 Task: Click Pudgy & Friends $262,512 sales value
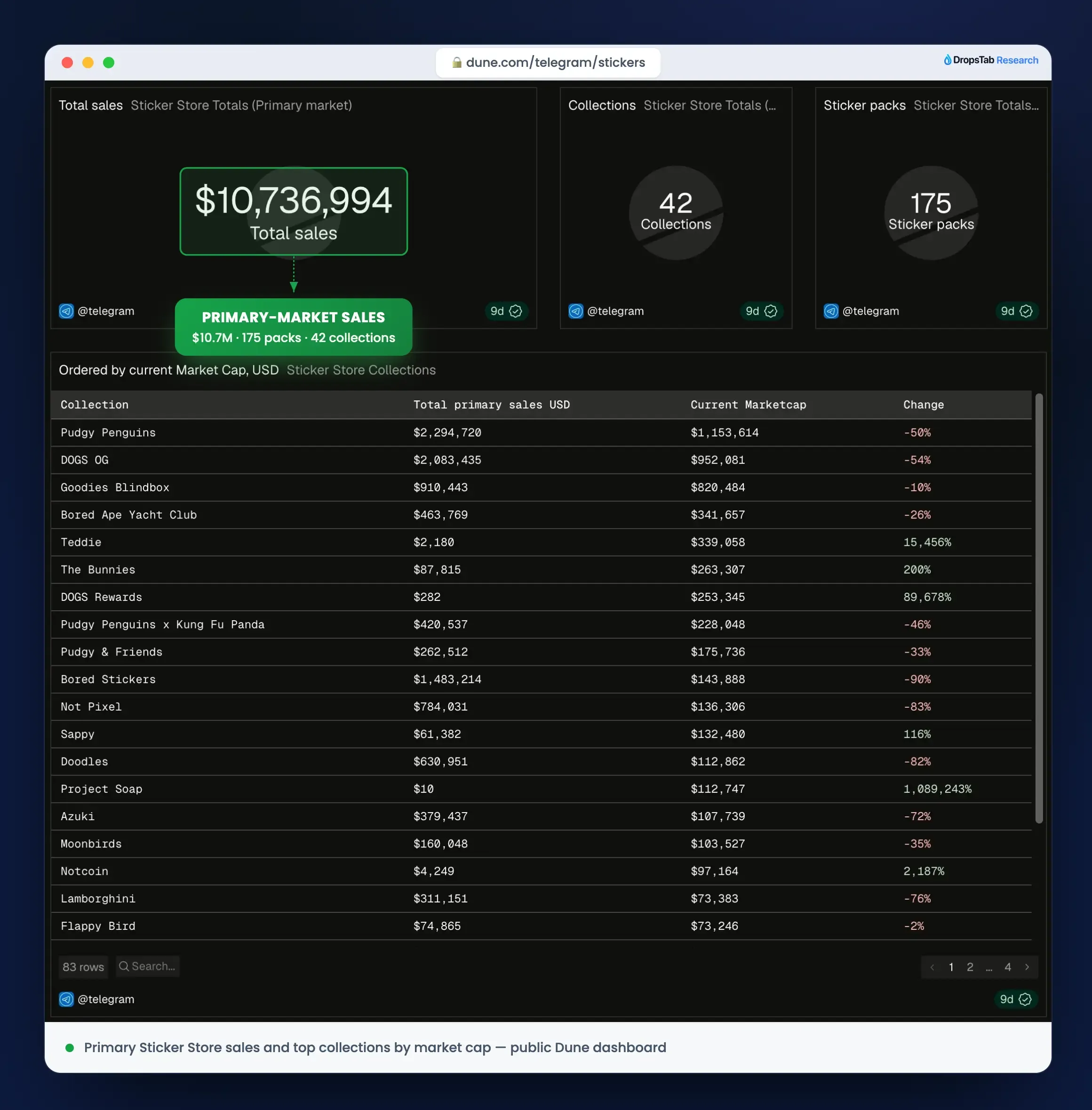click(440, 652)
